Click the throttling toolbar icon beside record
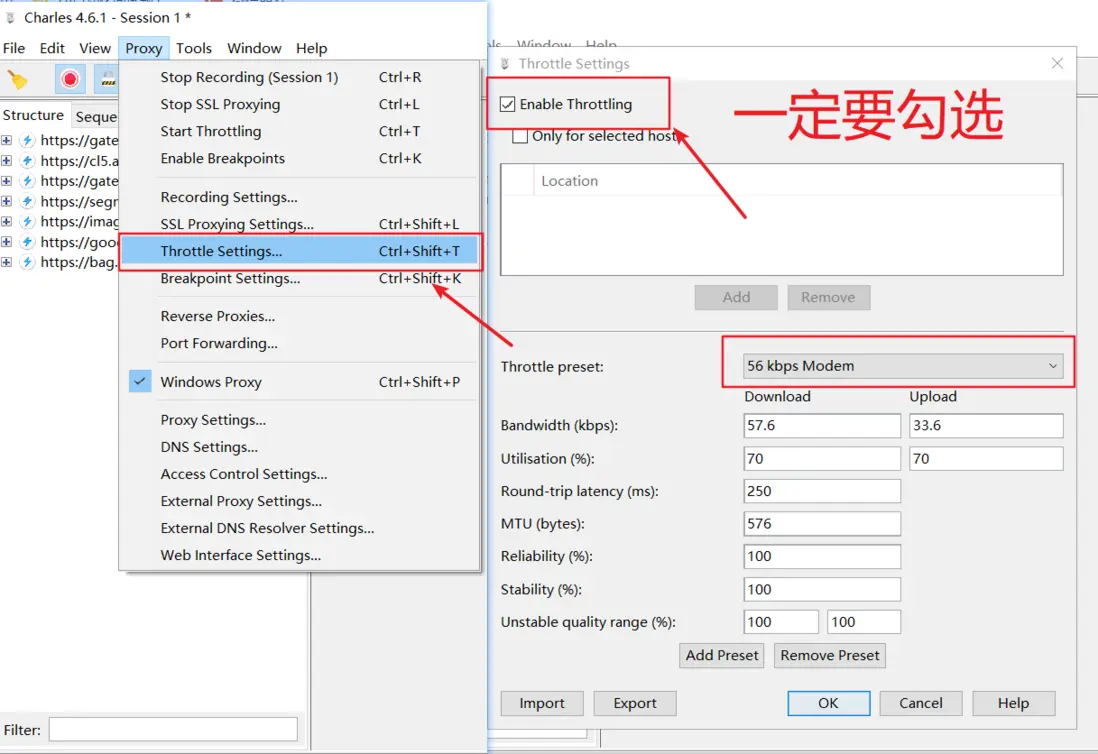Image resolution: width=1098 pixels, height=754 pixels. (x=107, y=79)
